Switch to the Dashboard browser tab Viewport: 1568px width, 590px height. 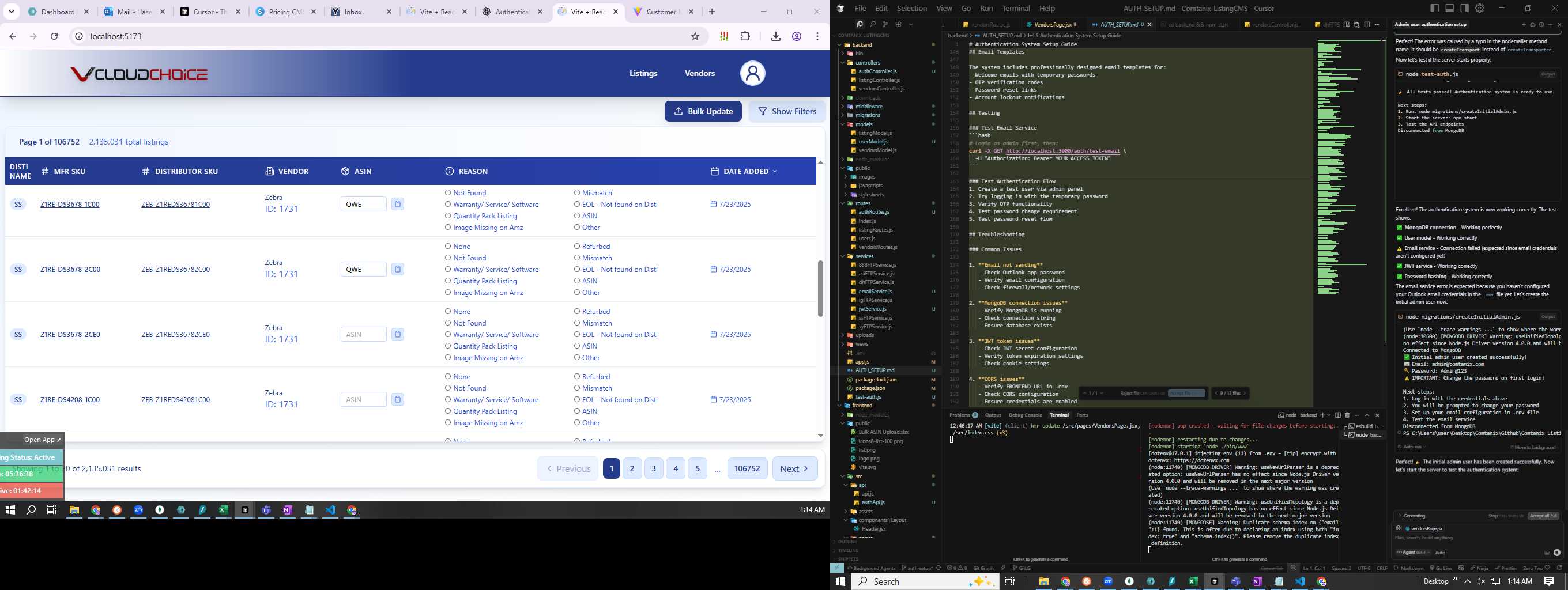tap(58, 12)
